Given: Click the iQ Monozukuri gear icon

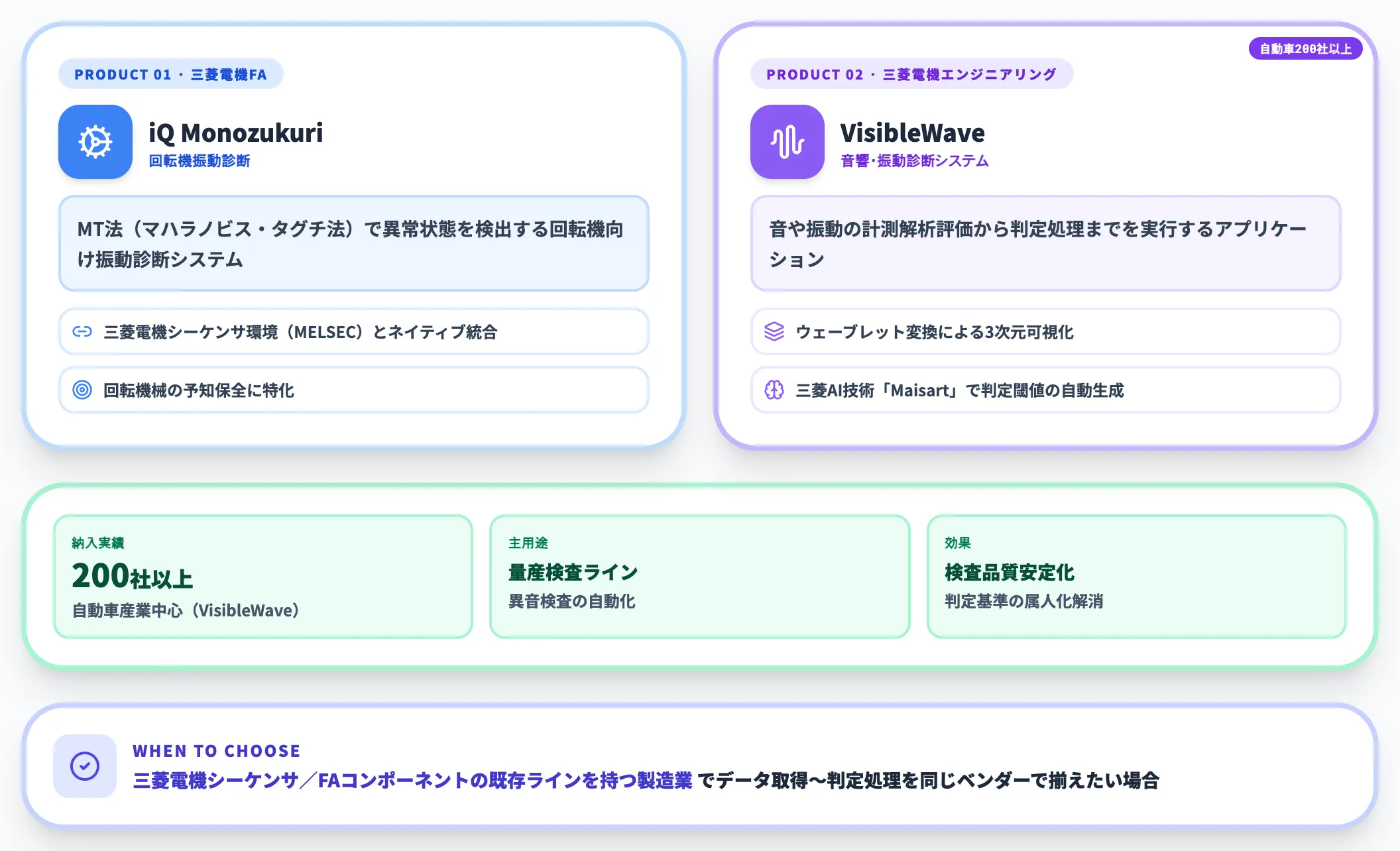Looking at the screenshot, I should [x=95, y=142].
